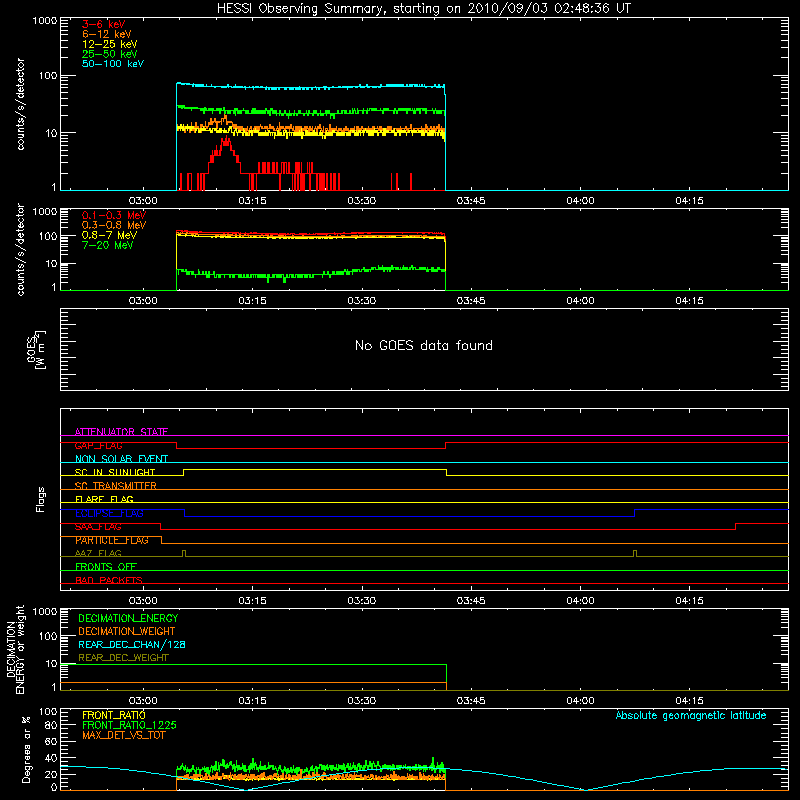Click the 04:00 tick under Flags panel
This screenshot has width=800, height=800.
pos(581,601)
